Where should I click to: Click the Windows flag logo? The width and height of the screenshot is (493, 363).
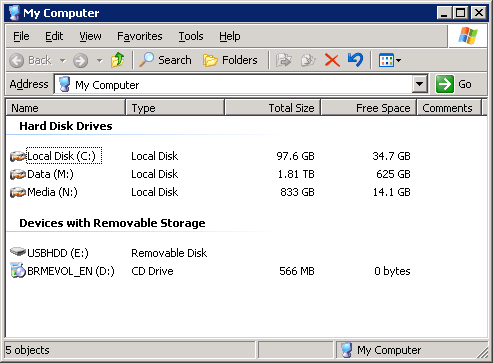pos(468,36)
